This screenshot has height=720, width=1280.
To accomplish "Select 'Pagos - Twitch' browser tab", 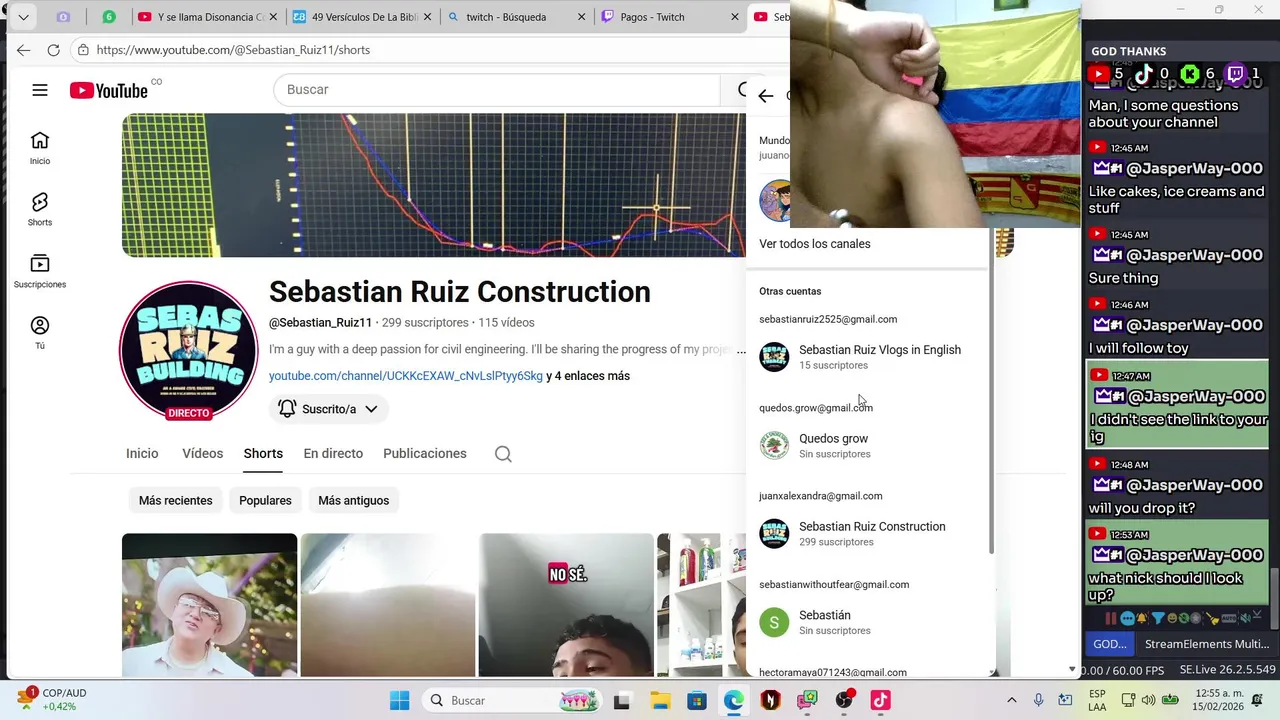I will [x=671, y=17].
